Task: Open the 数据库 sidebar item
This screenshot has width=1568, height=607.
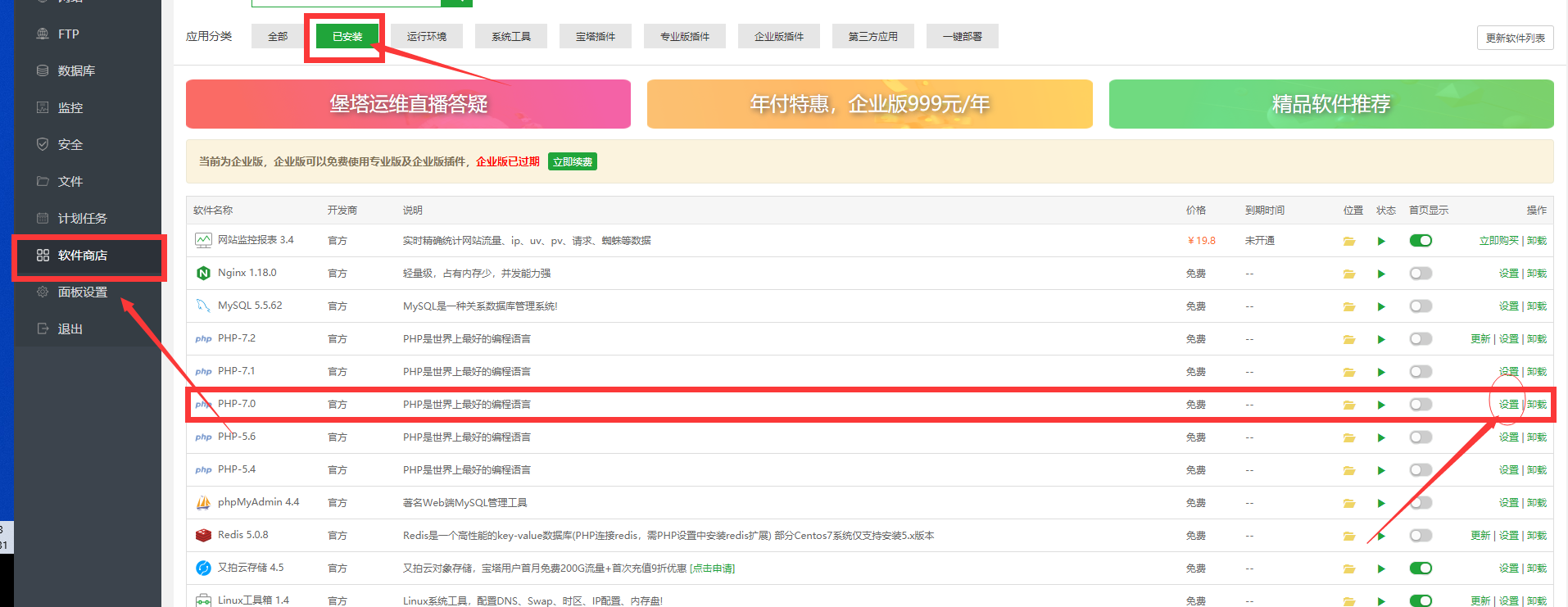Action: tap(76, 71)
